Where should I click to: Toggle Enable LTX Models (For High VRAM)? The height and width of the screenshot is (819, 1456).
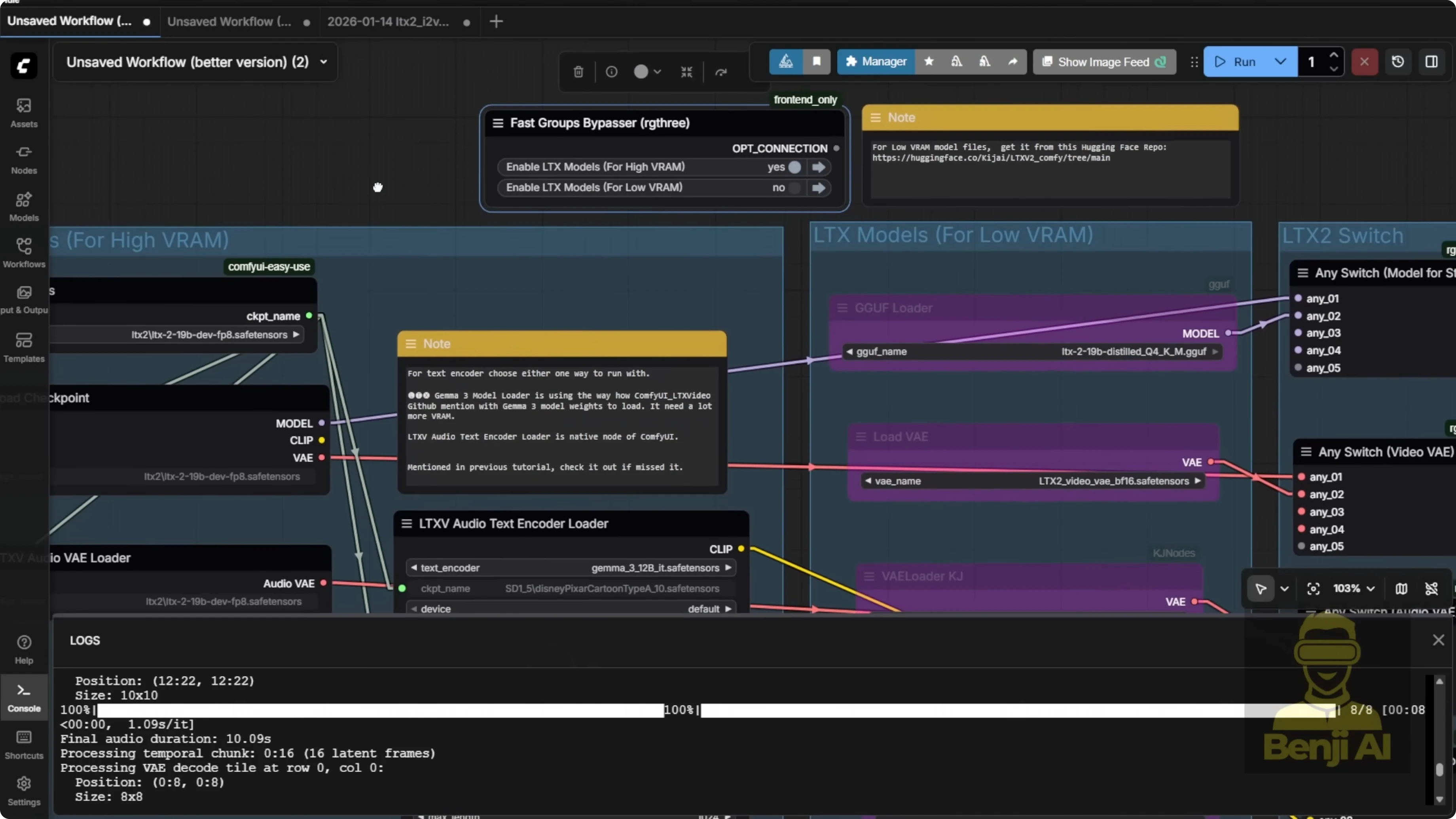pos(794,167)
